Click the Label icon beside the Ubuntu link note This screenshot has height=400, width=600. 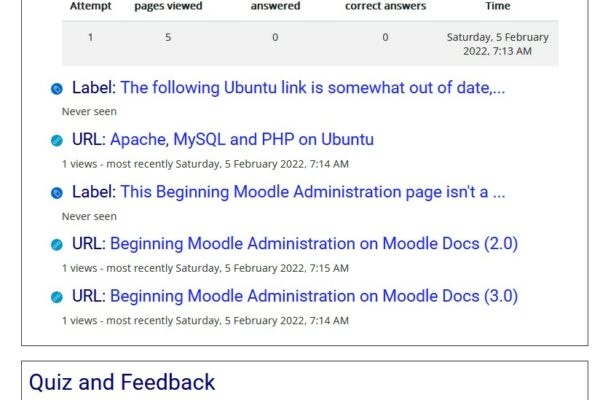(57, 88)
